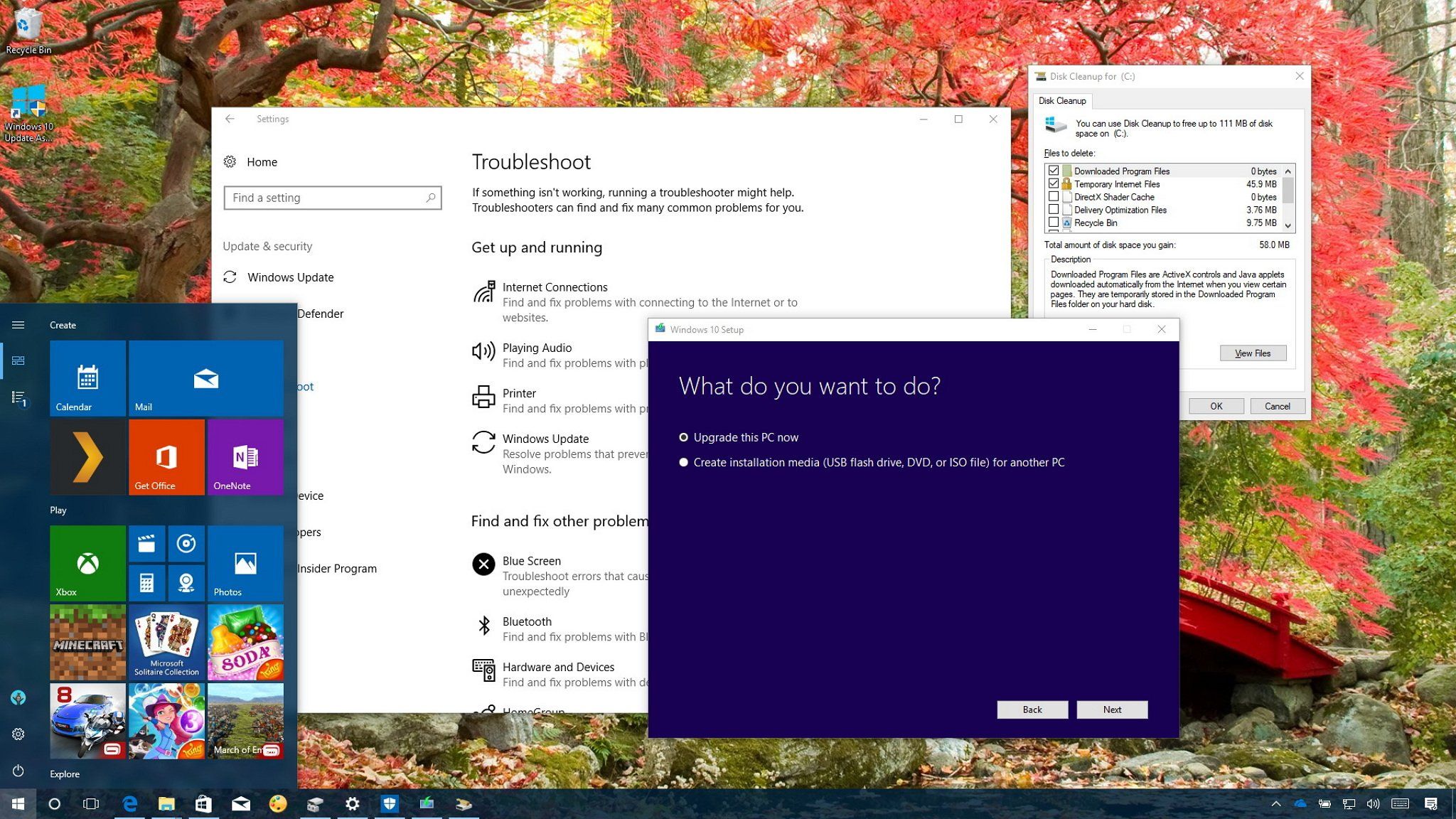Select Create installation media option

coord(872,462)
